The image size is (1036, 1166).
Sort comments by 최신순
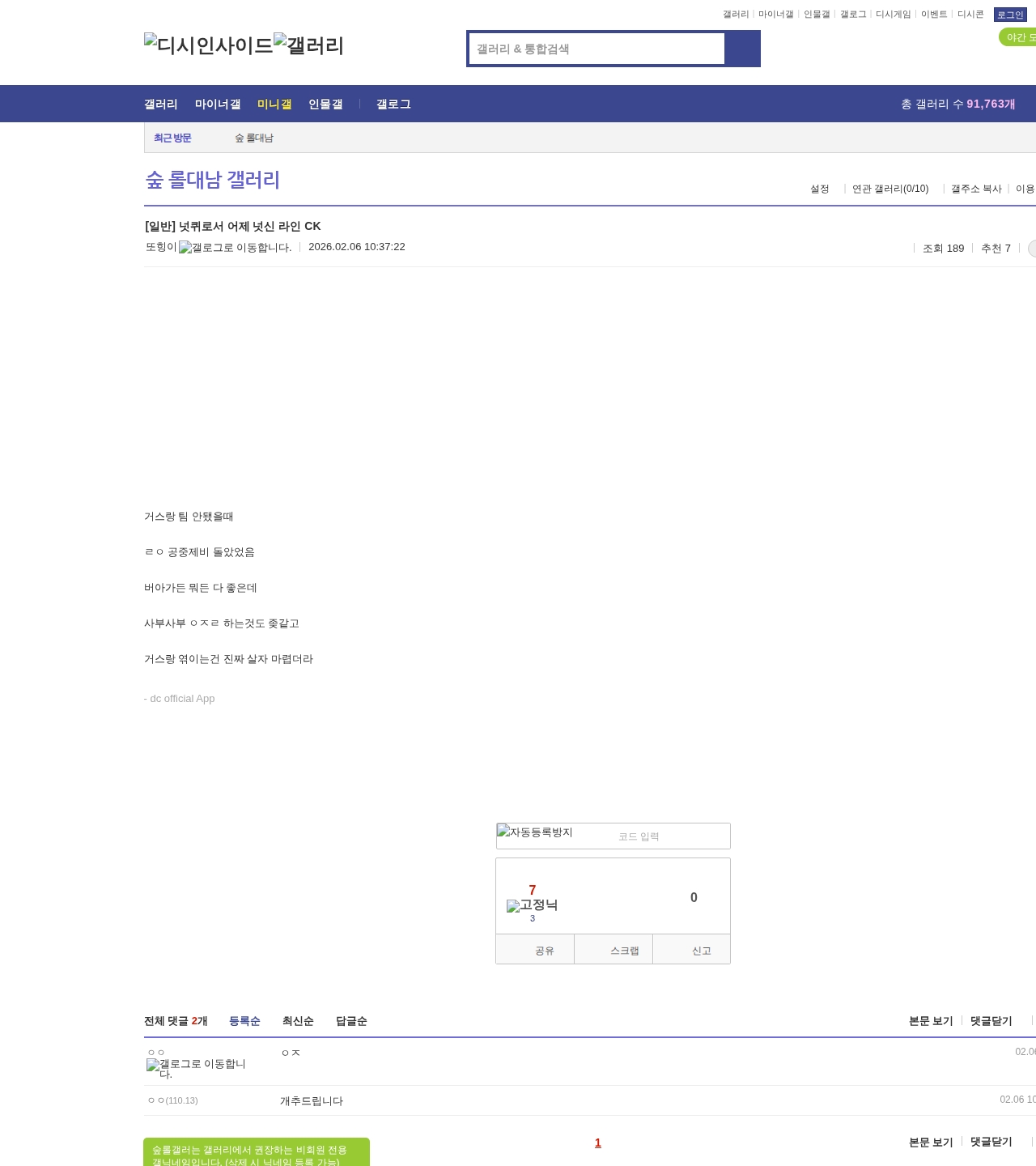(298, 1021)
